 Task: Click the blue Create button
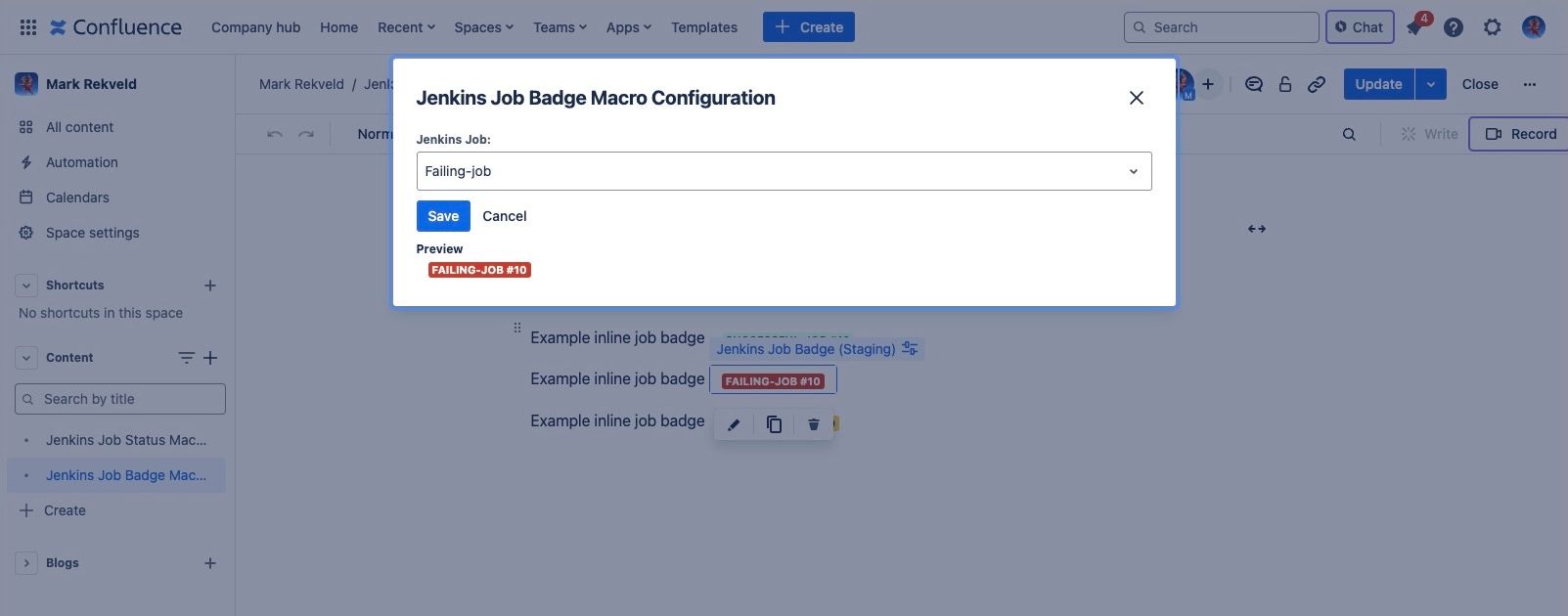[809, 27]
